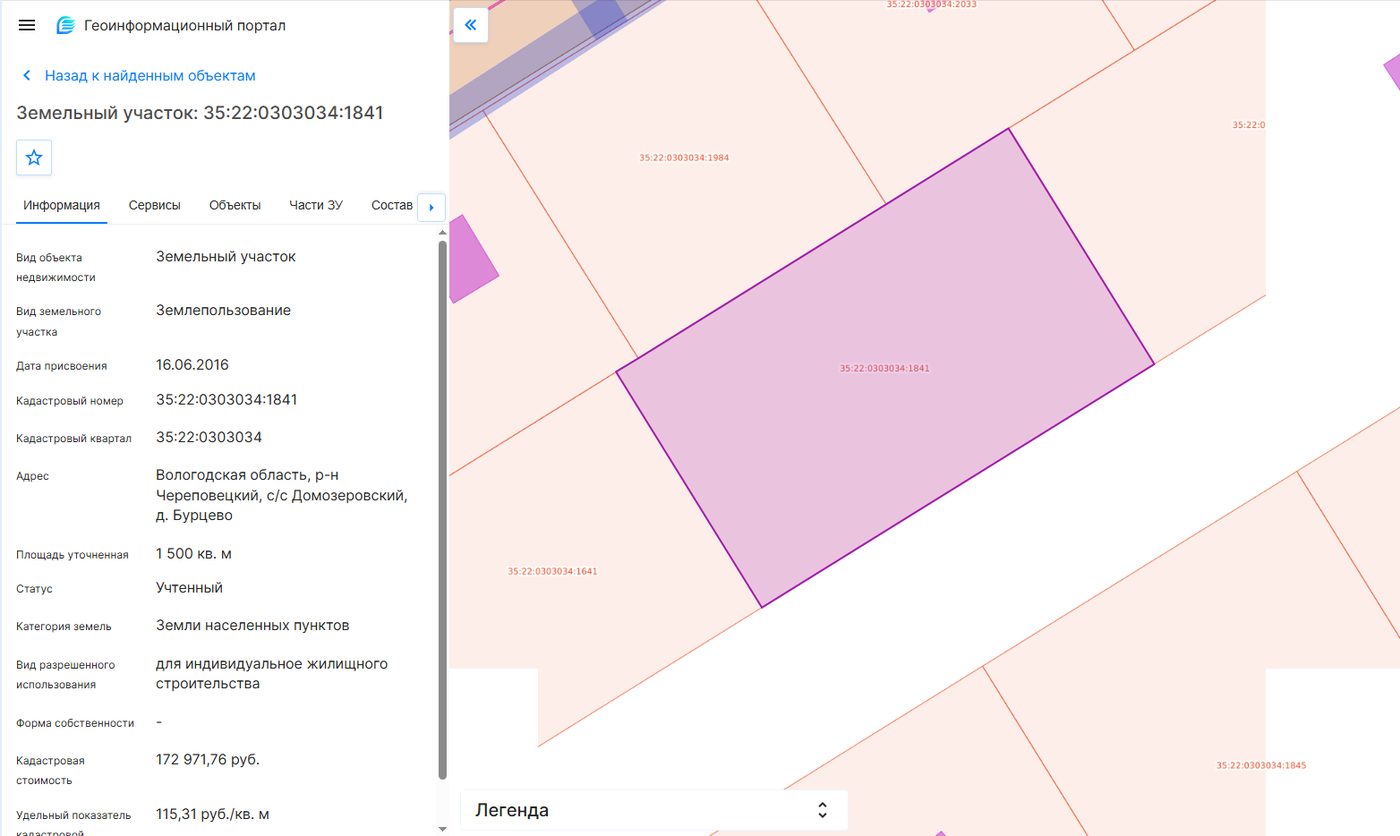Click the Кадастровый номер value in the panel

[x=227, y=400]
